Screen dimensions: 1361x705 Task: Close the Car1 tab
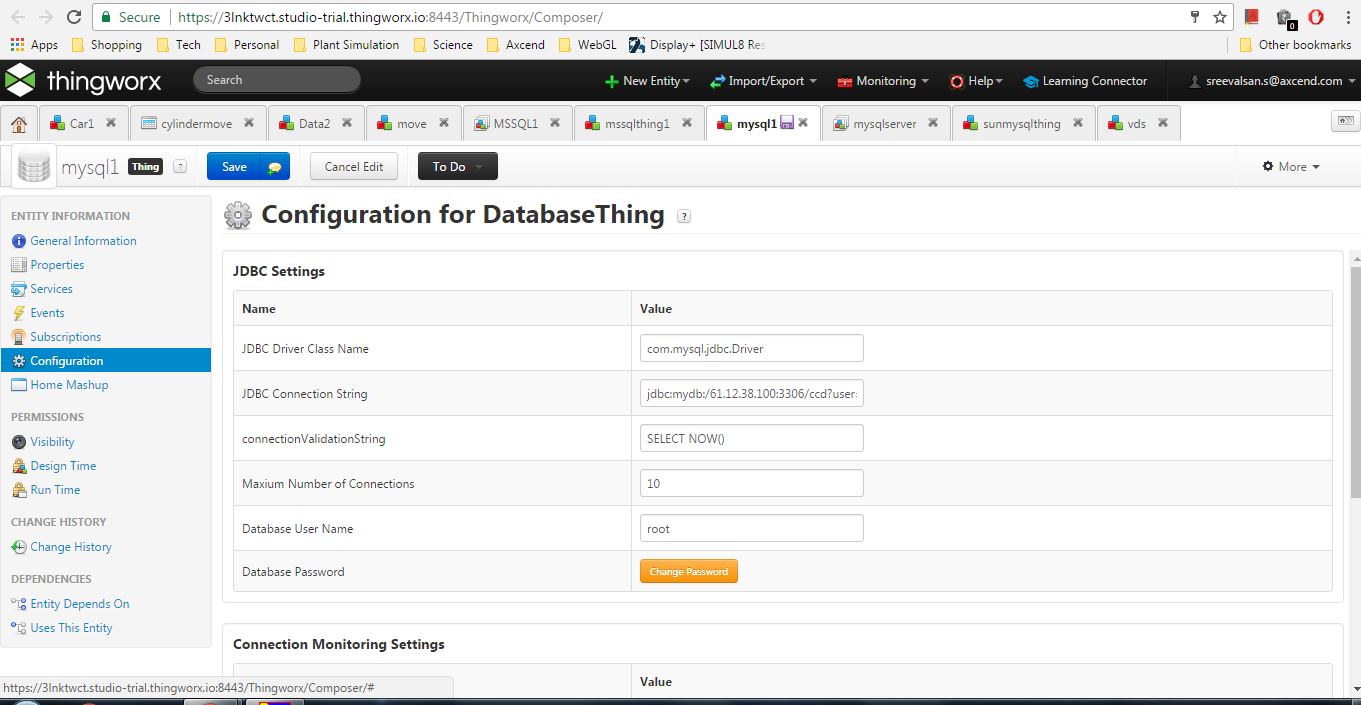click(x=111, y=123)
